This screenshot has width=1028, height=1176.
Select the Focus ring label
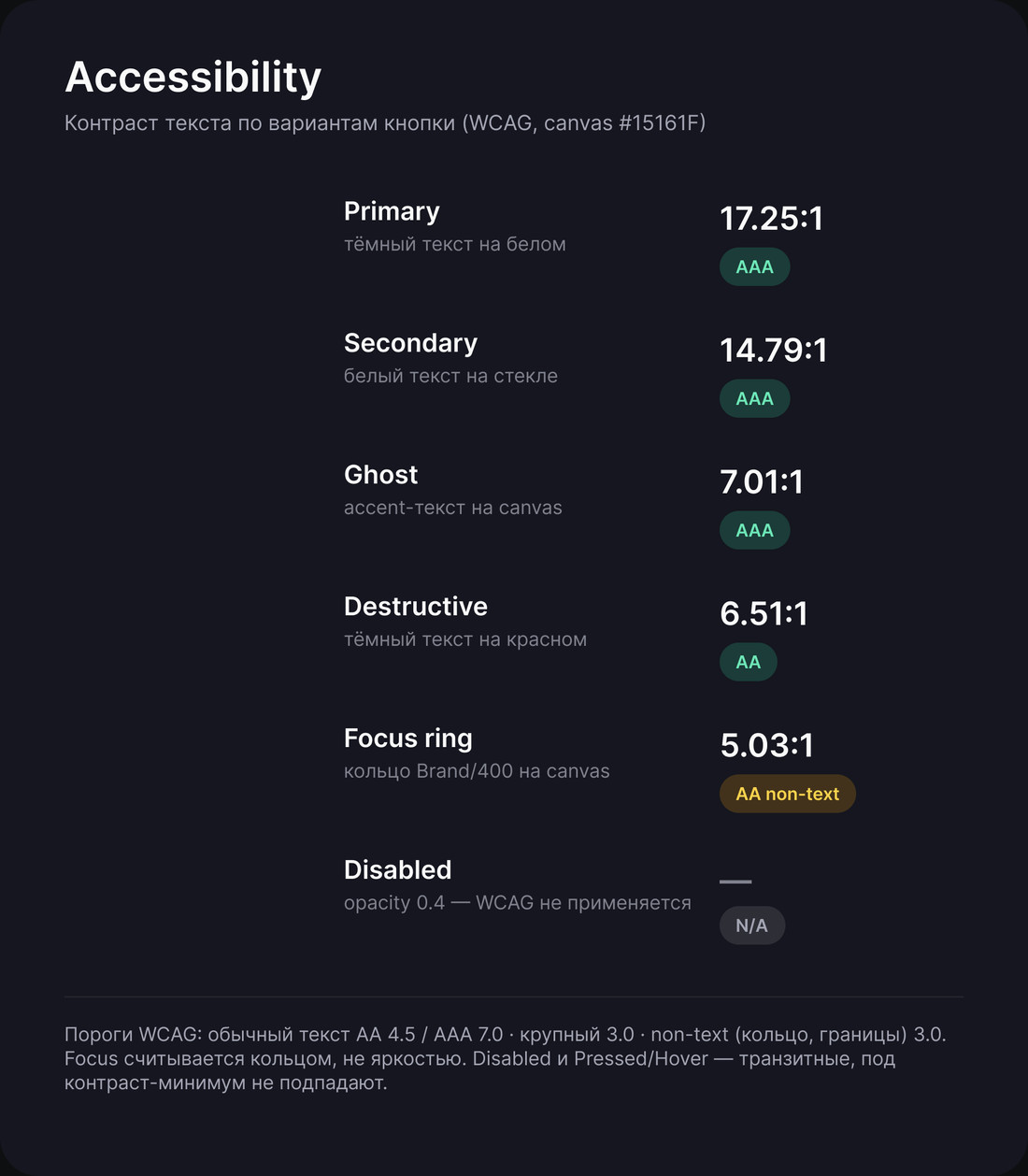click(408, 739)
